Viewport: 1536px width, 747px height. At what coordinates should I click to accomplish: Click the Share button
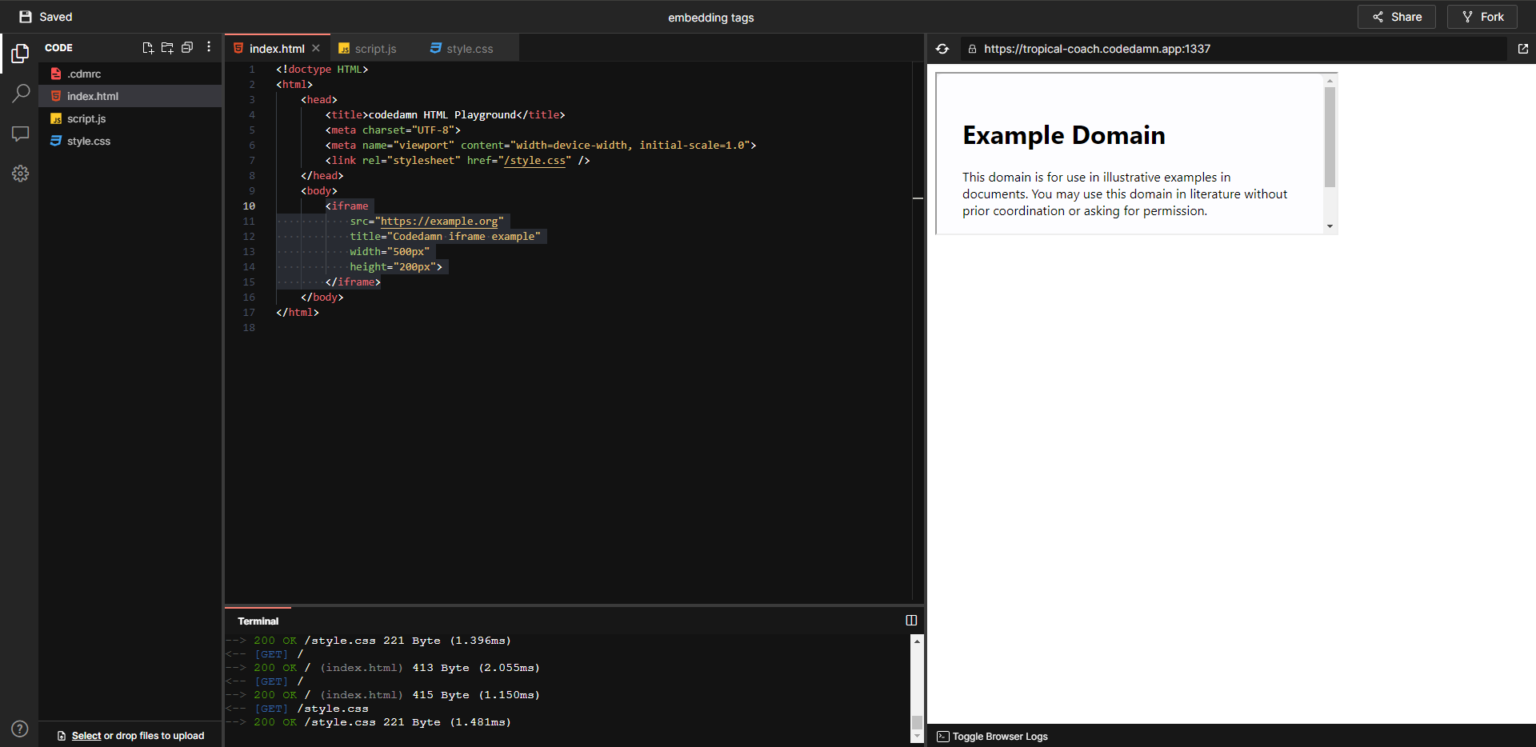click(x=1396, y=16)
